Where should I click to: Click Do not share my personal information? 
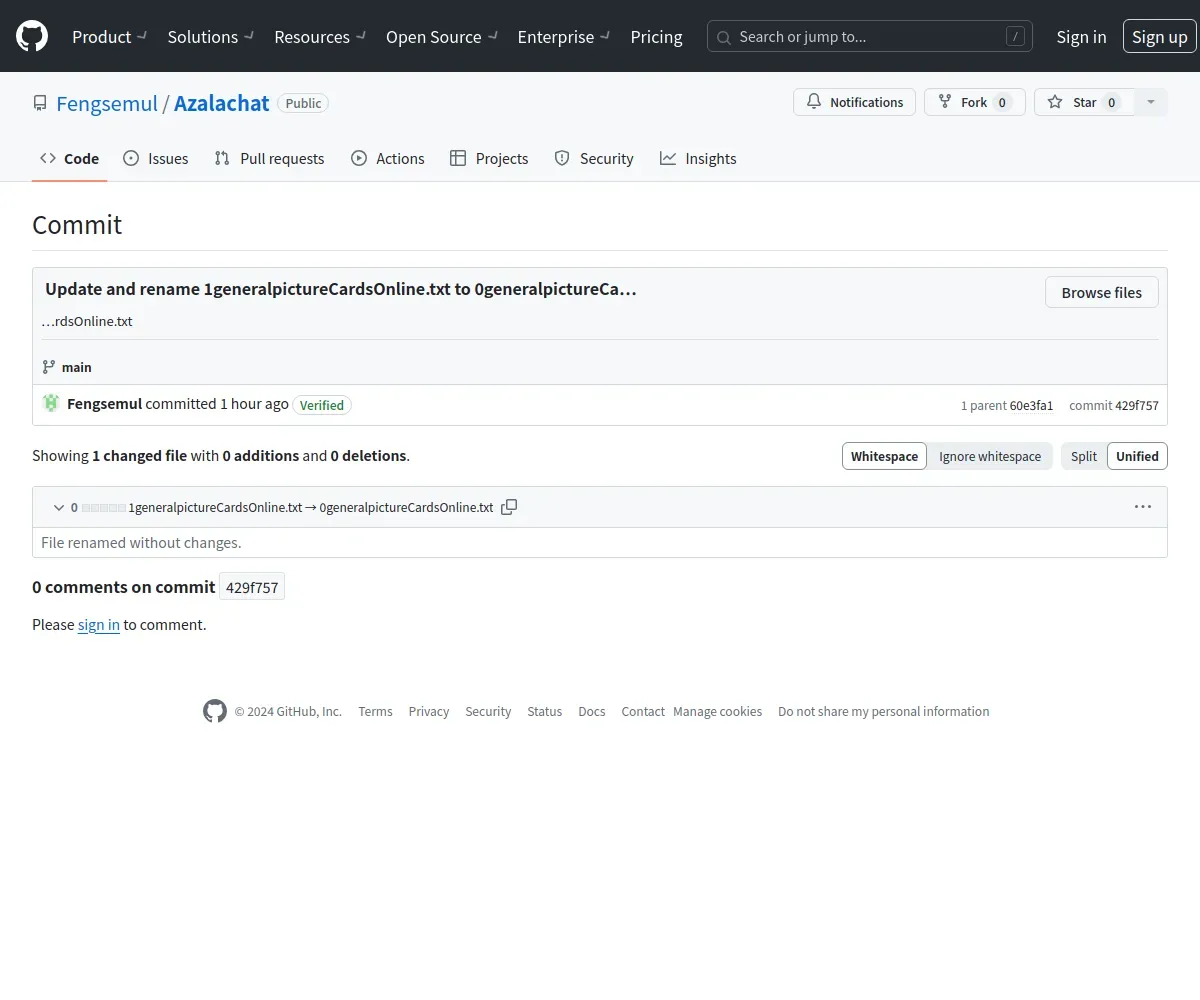click(884, 711)
